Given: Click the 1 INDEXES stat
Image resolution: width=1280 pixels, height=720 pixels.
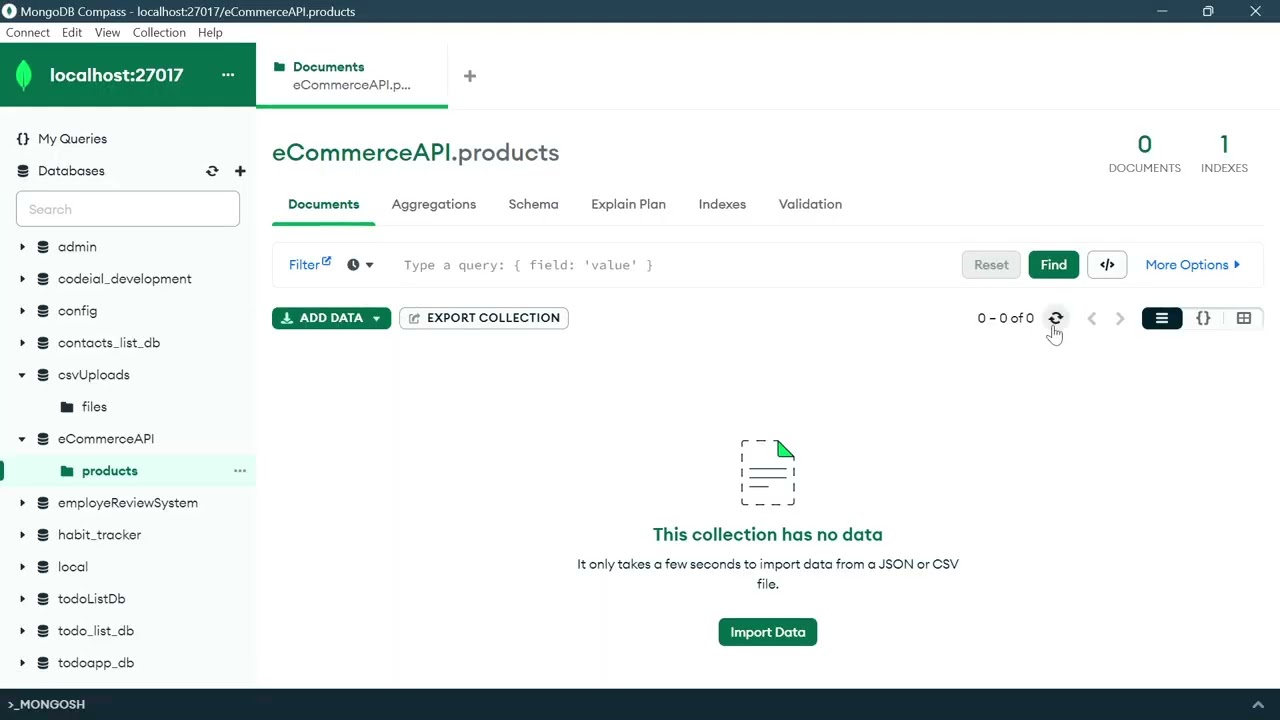Looking at the screenshot, I should coord(1224,154).
